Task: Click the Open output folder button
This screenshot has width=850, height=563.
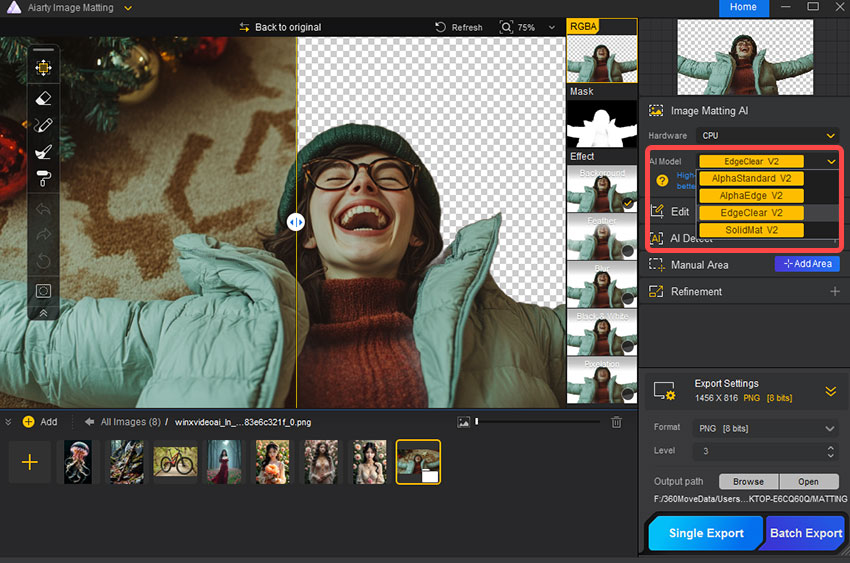Action: click(x=808, y=481)
